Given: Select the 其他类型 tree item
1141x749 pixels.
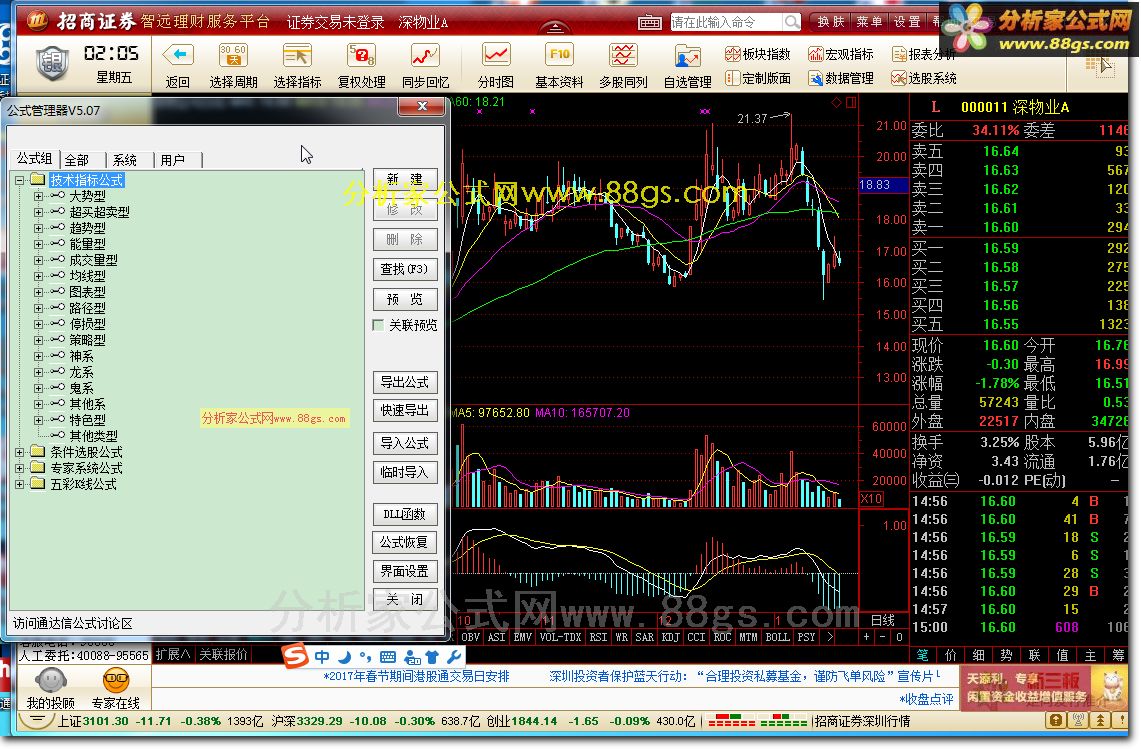Looking at the screenshot, I should click(x=93, y=436).
